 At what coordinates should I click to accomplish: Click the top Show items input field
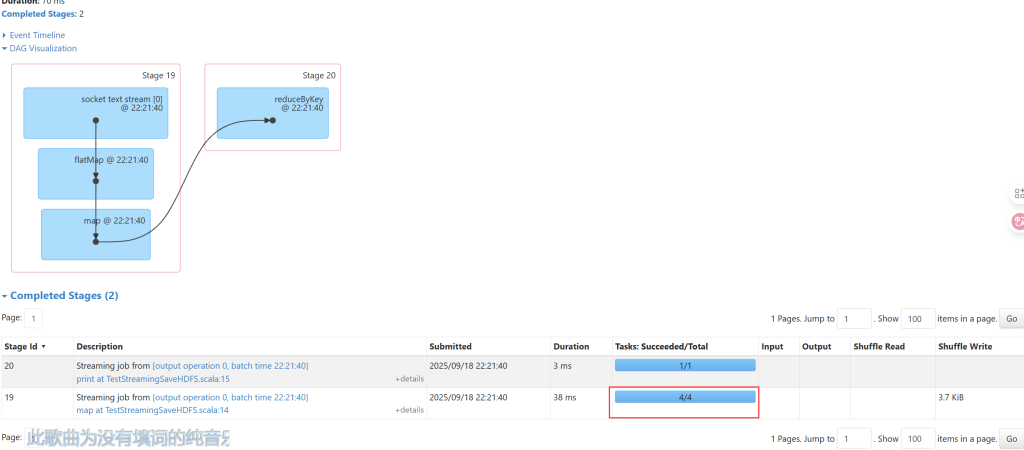coord(918,319)
